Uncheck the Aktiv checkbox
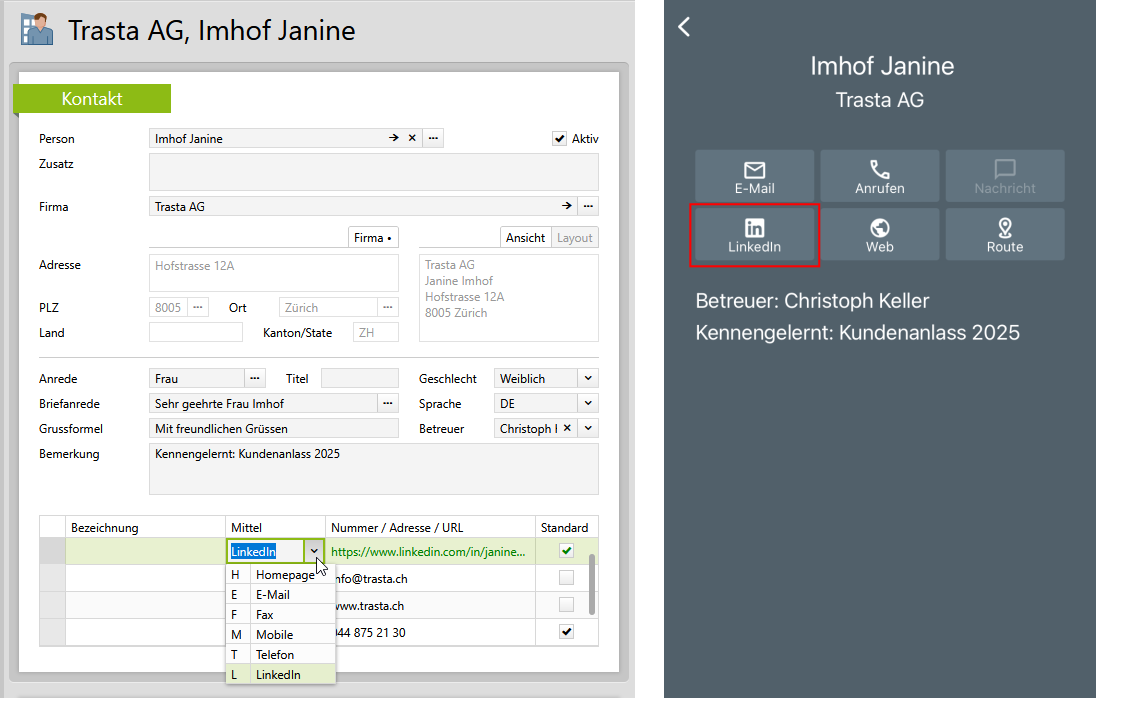The image size is (1126, 707). [x=560, y=139]
